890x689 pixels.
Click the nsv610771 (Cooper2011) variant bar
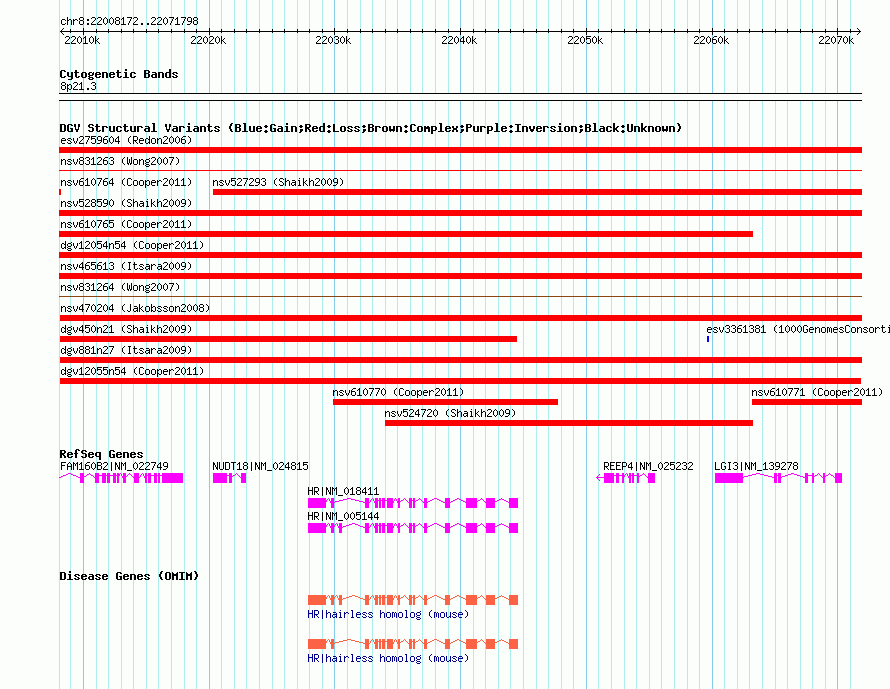[807, 402]
